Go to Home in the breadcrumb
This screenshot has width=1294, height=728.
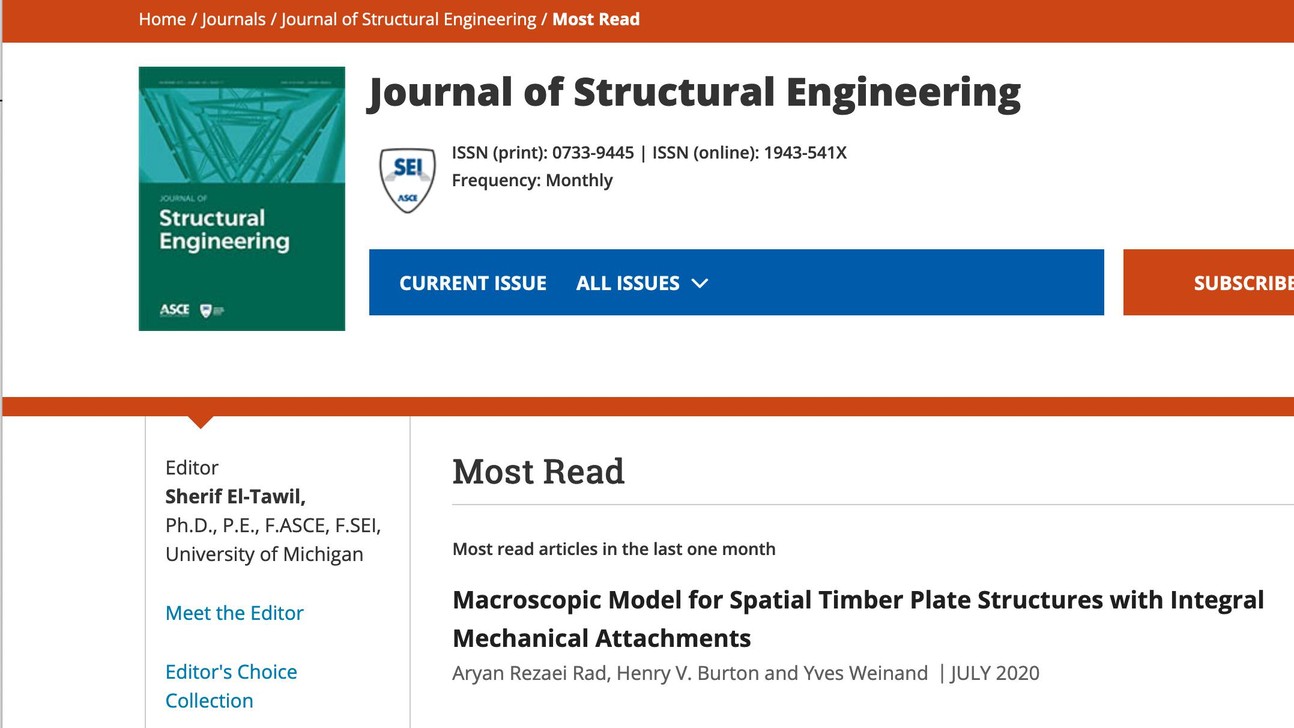162,19
